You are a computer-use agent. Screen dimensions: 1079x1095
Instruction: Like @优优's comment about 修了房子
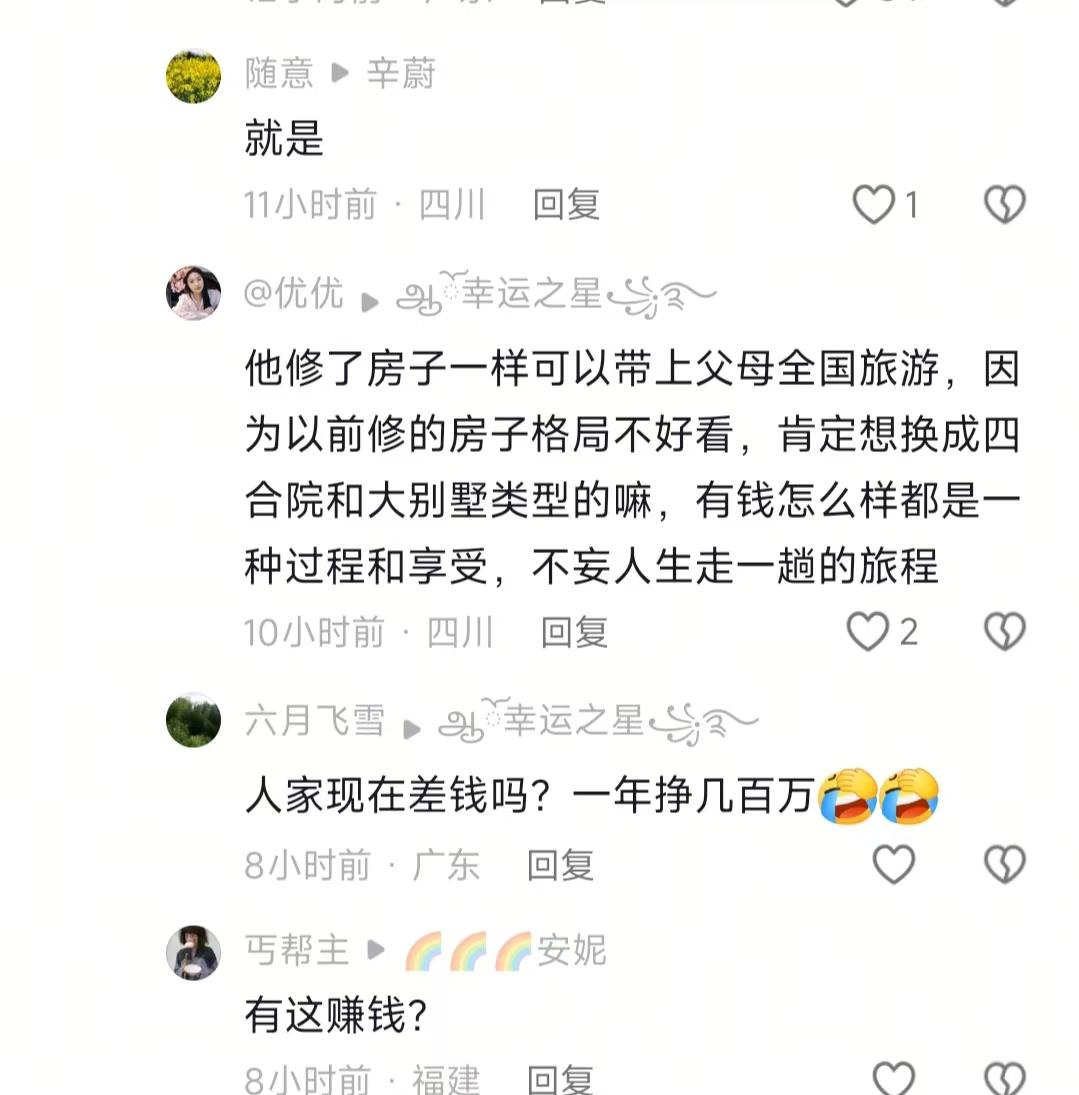(x=867, y=631)
